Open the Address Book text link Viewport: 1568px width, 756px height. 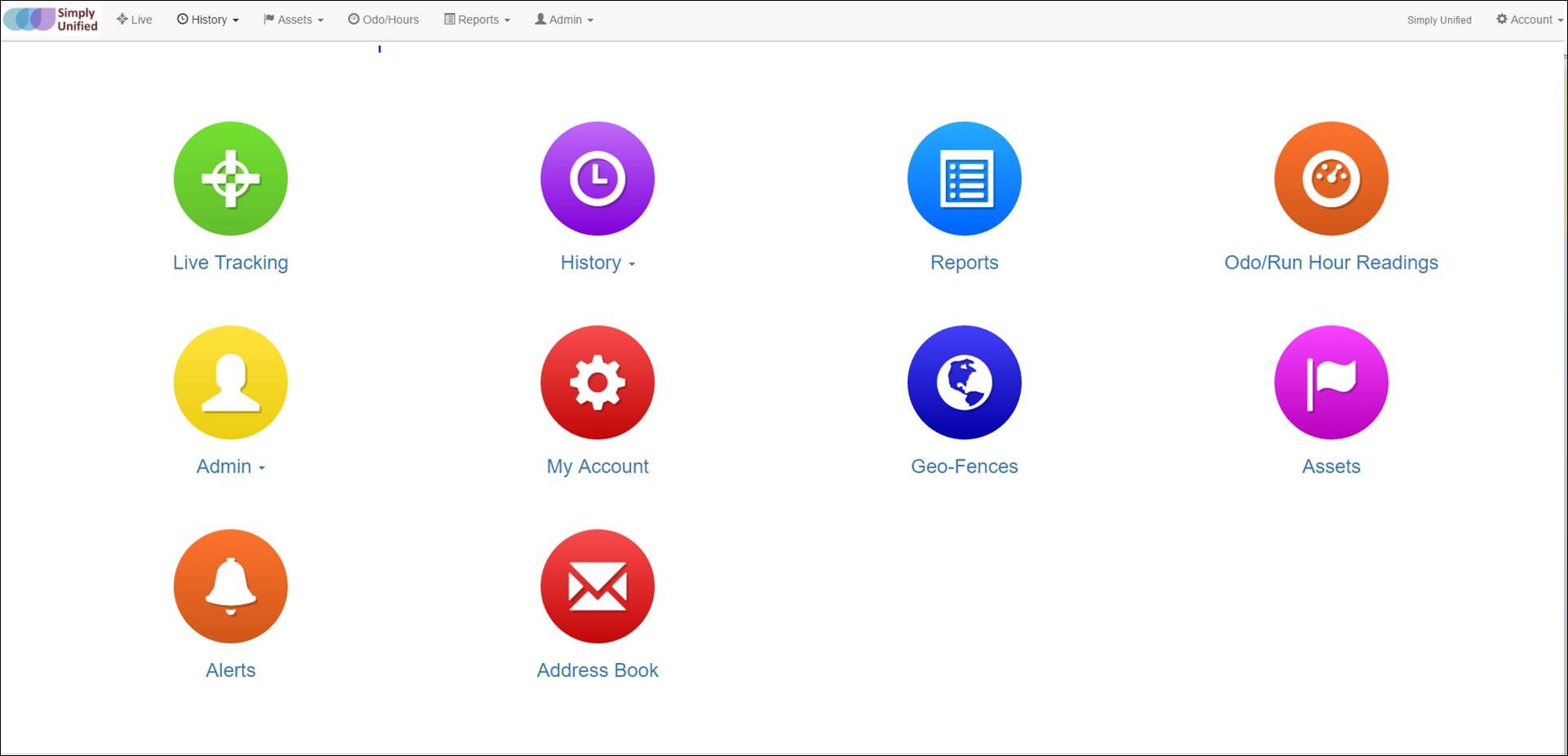(597, 670)
